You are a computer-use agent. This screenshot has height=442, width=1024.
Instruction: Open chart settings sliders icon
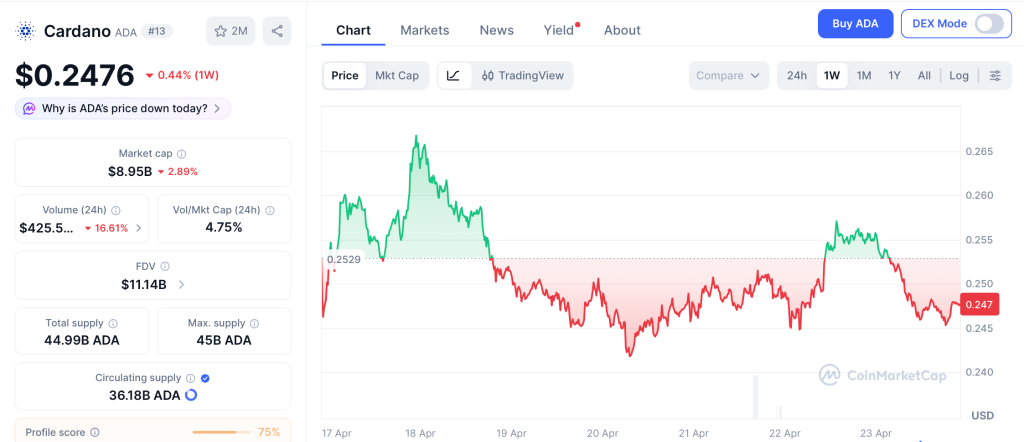pyautogui.click(x=995, y=76)
